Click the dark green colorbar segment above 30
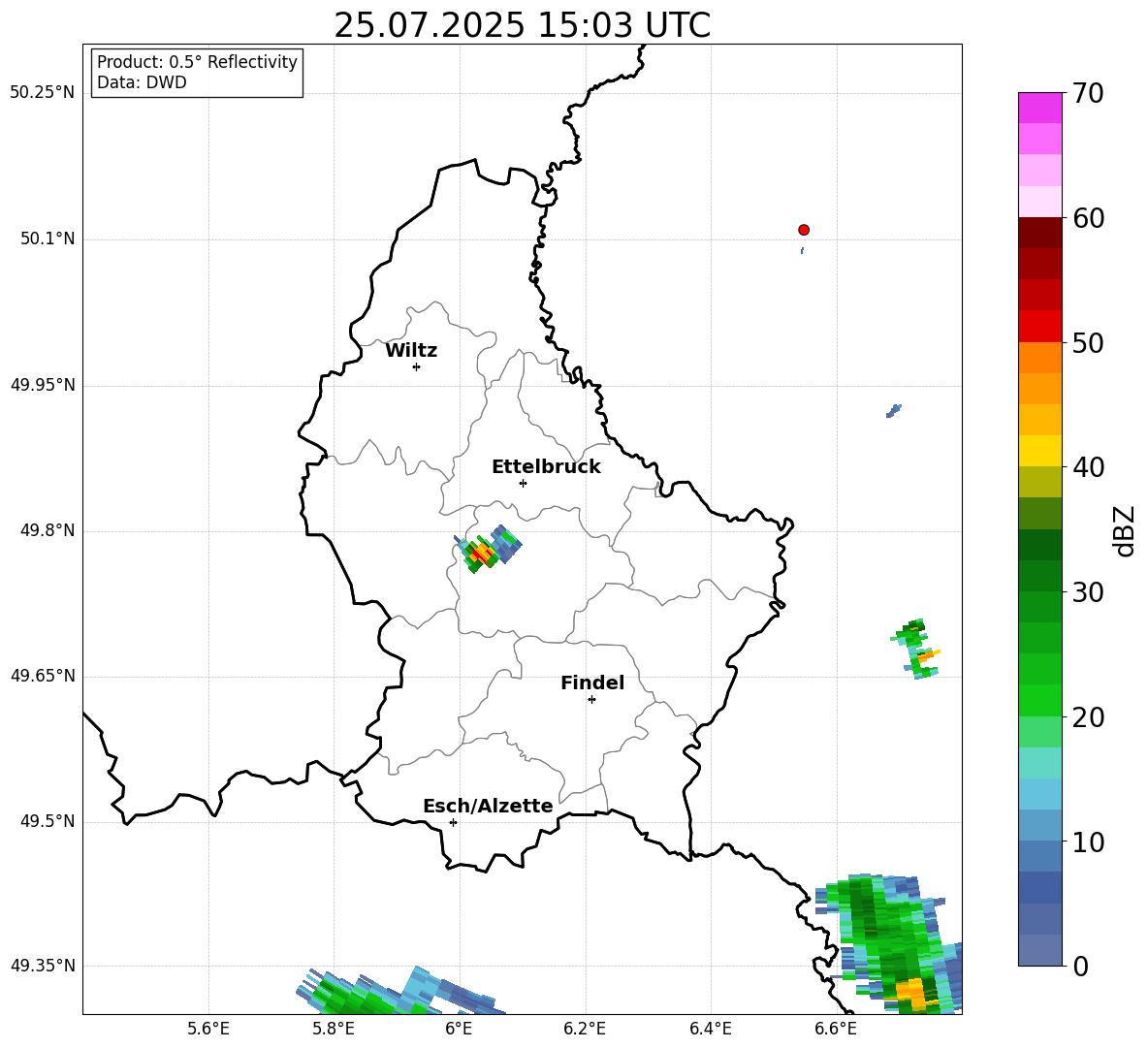The image size is (1148, 1048). point(1039,575)
